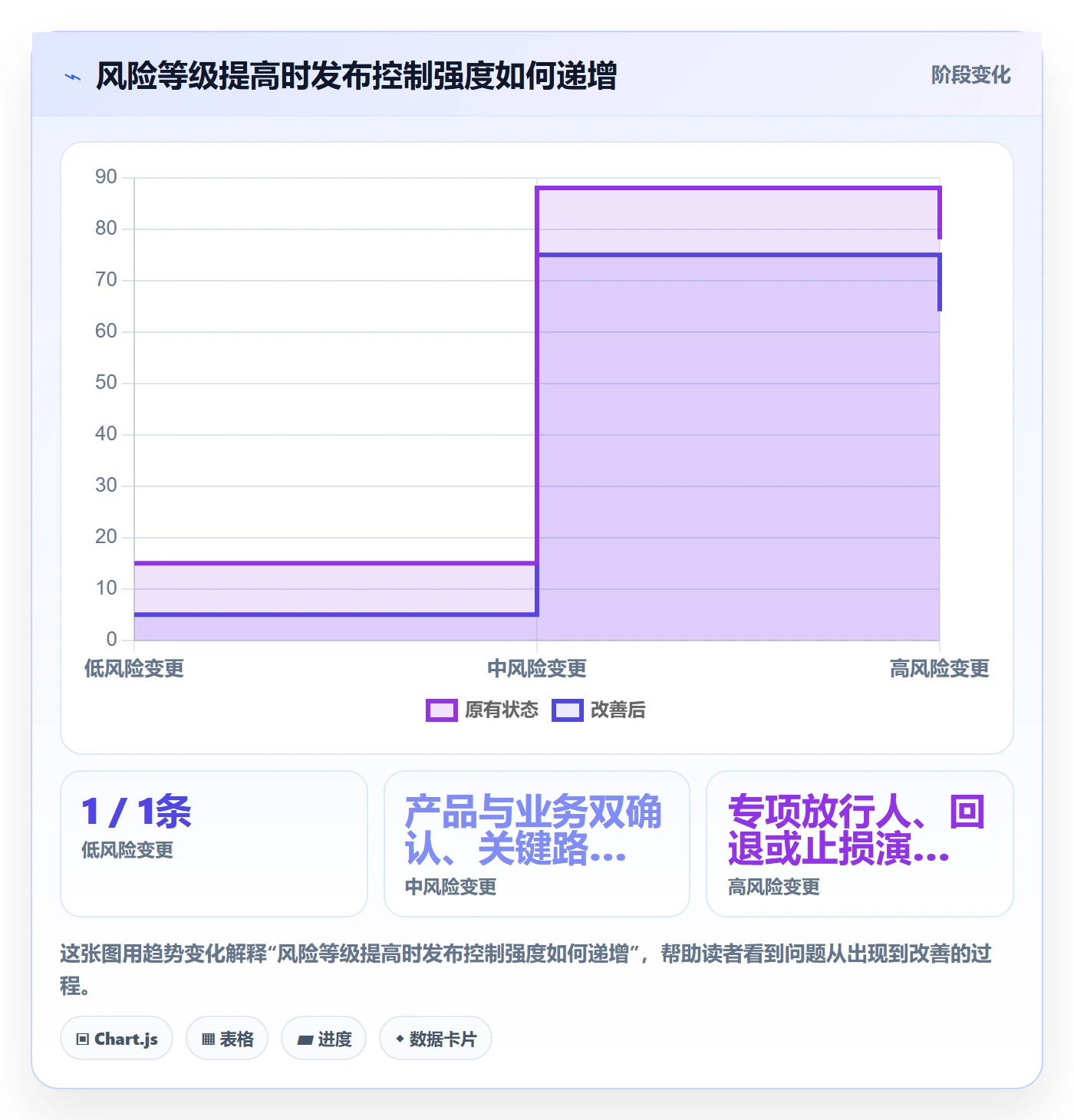The image size is (1074, 1120).
Task: Click the lightning icon beside the title
Action: (x=73, y=77)
